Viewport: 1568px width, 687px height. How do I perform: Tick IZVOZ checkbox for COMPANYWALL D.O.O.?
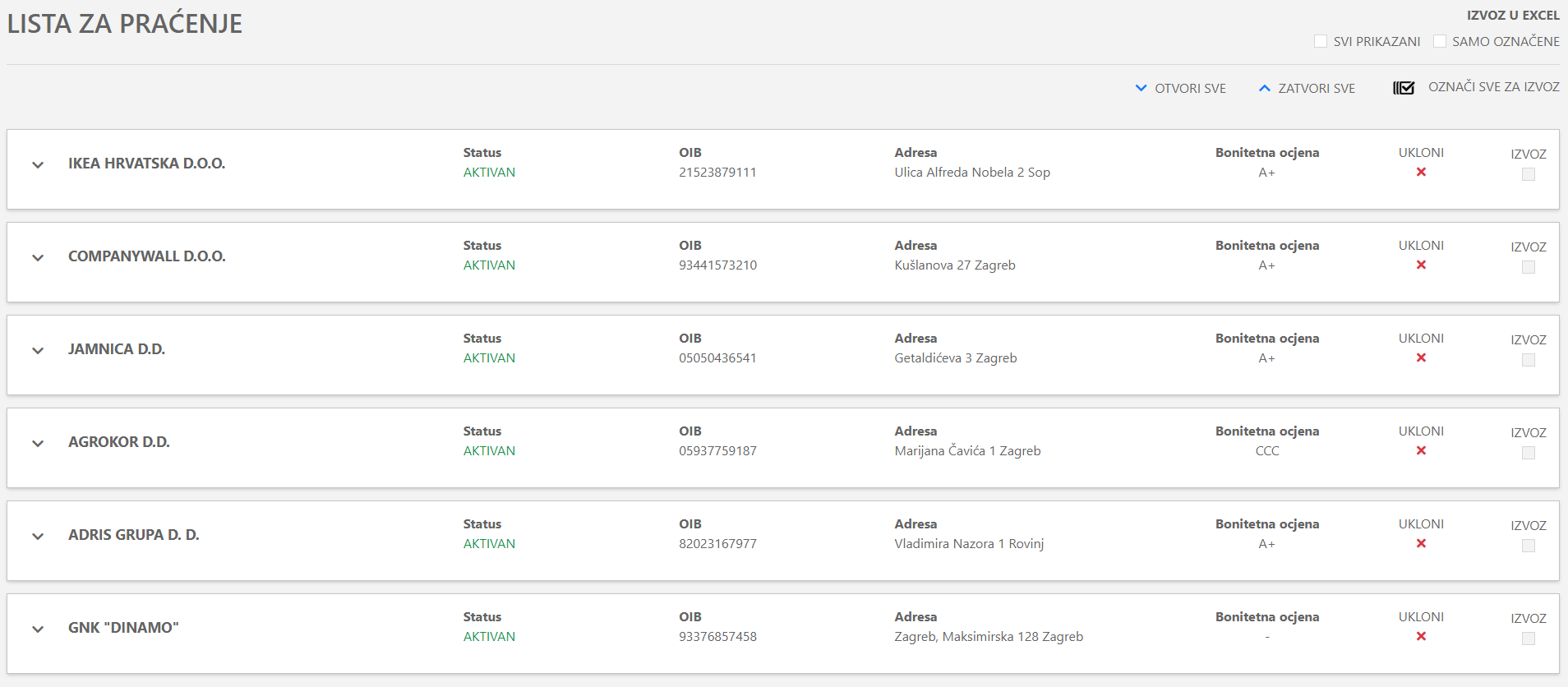[1529, 267]
